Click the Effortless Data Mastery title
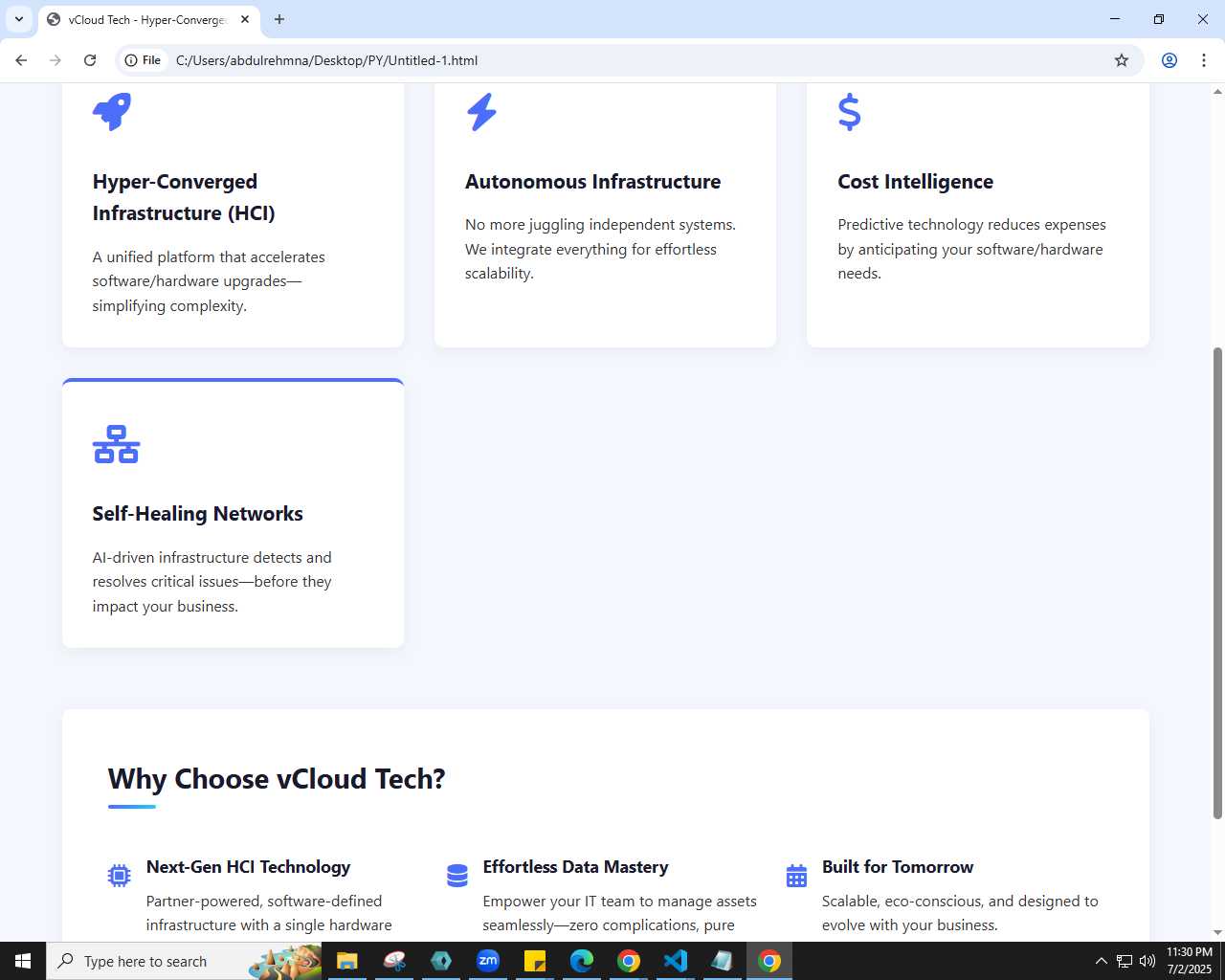The width and height of the screenshot is (1225, 980). [x=575, y=867]
